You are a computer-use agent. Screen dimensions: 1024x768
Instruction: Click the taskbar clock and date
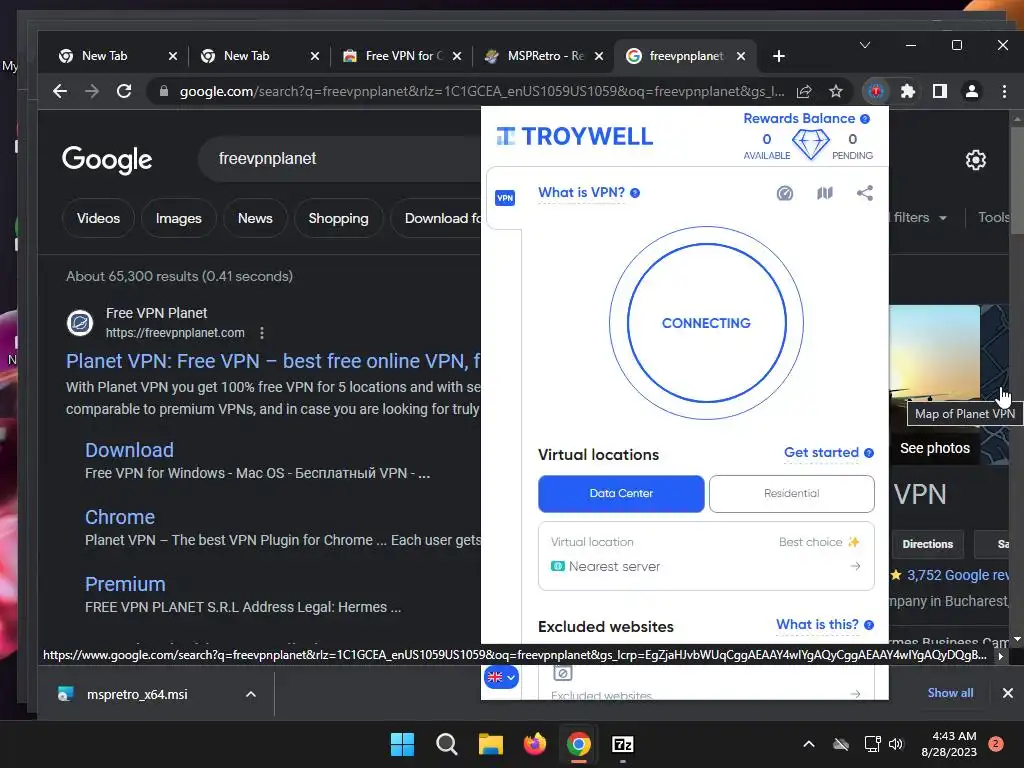950,744
